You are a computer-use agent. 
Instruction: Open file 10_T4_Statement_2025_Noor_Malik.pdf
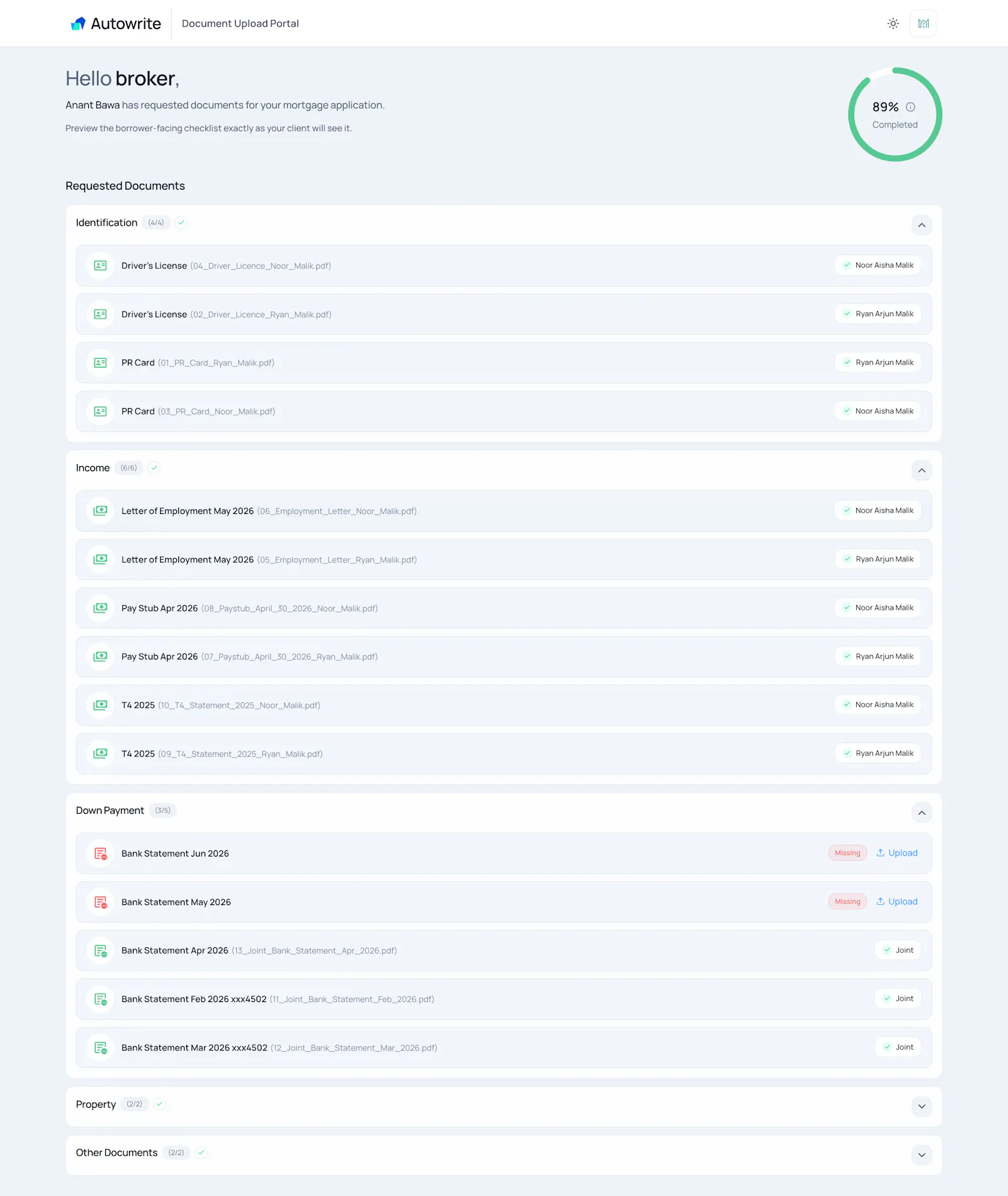239,705
